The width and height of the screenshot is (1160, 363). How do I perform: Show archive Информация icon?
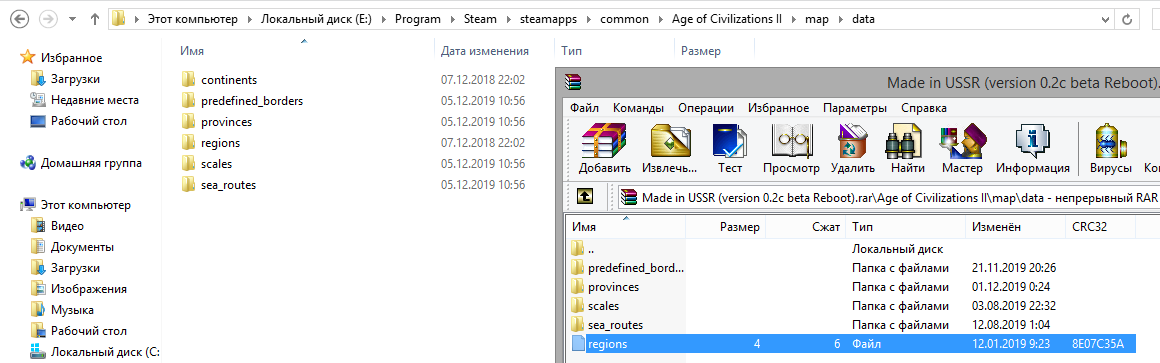pos(1032,150)
